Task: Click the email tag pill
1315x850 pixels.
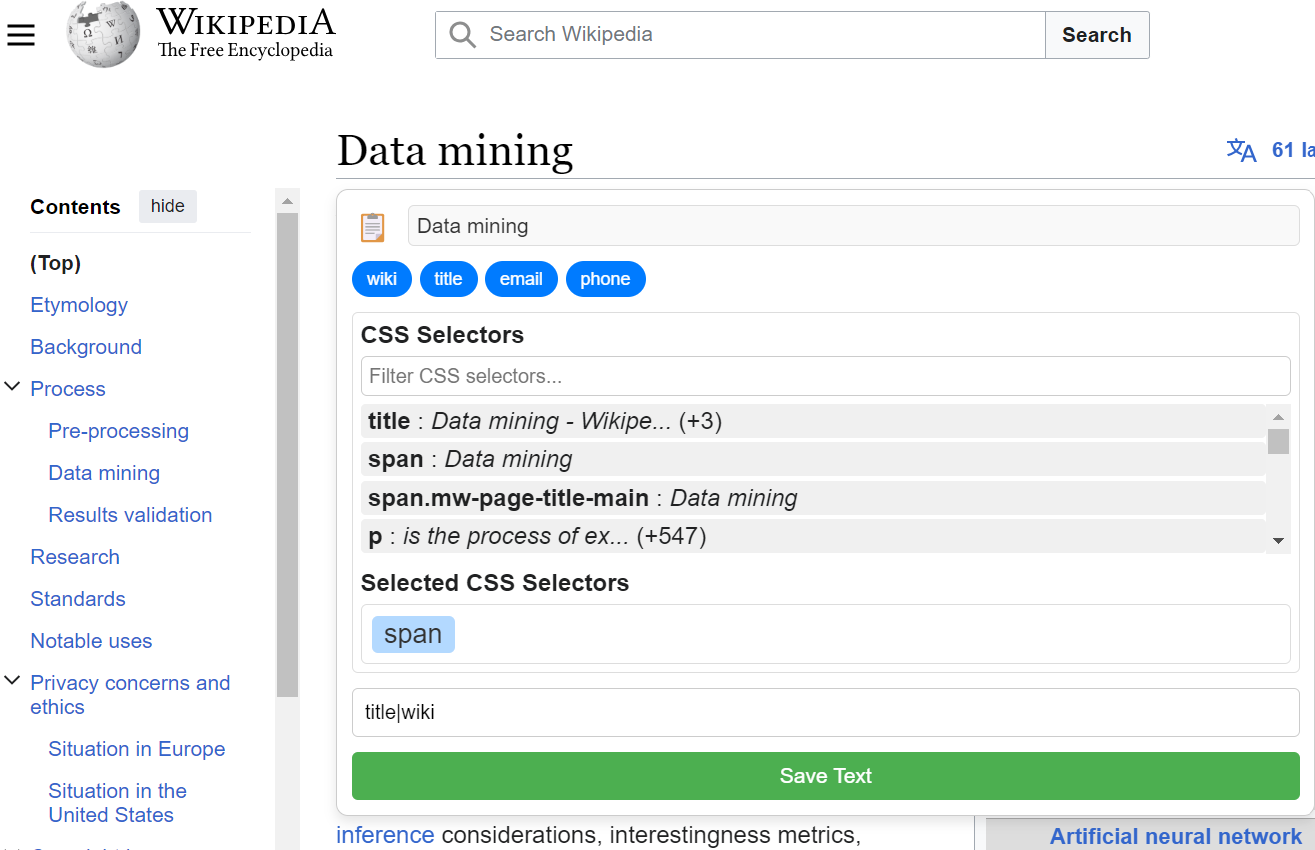Action: pos(521,279)
